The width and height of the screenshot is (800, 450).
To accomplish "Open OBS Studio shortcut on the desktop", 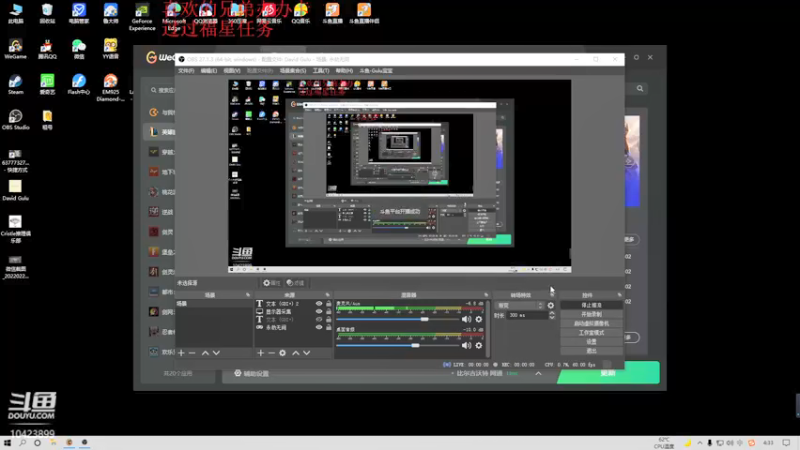I will (x=15, y=120).
